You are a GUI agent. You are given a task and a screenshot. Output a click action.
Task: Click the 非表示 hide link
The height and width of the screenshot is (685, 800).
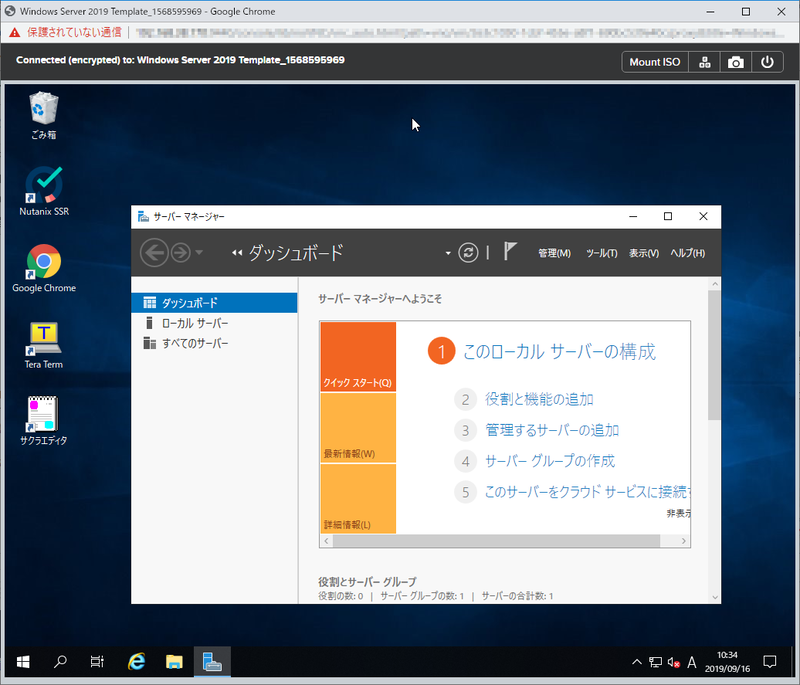(x=678, y=513)
